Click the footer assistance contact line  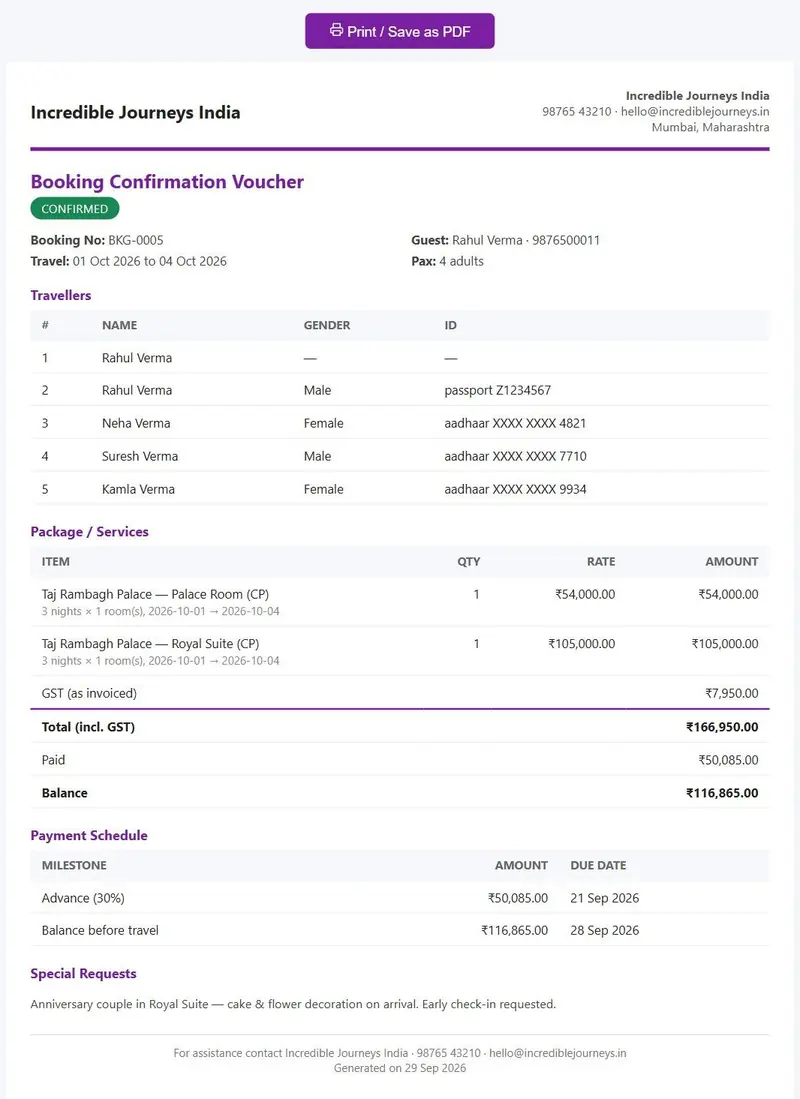point(400,1053)
